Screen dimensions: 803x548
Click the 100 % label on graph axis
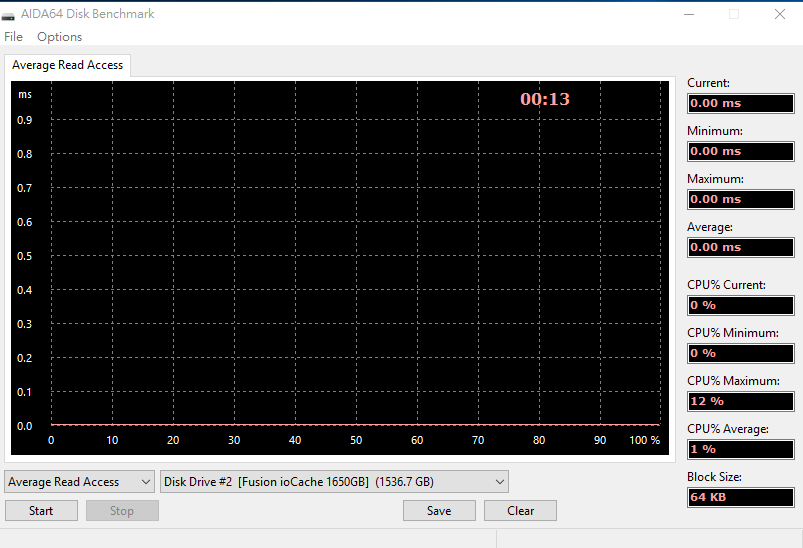(x=644, y=440)
